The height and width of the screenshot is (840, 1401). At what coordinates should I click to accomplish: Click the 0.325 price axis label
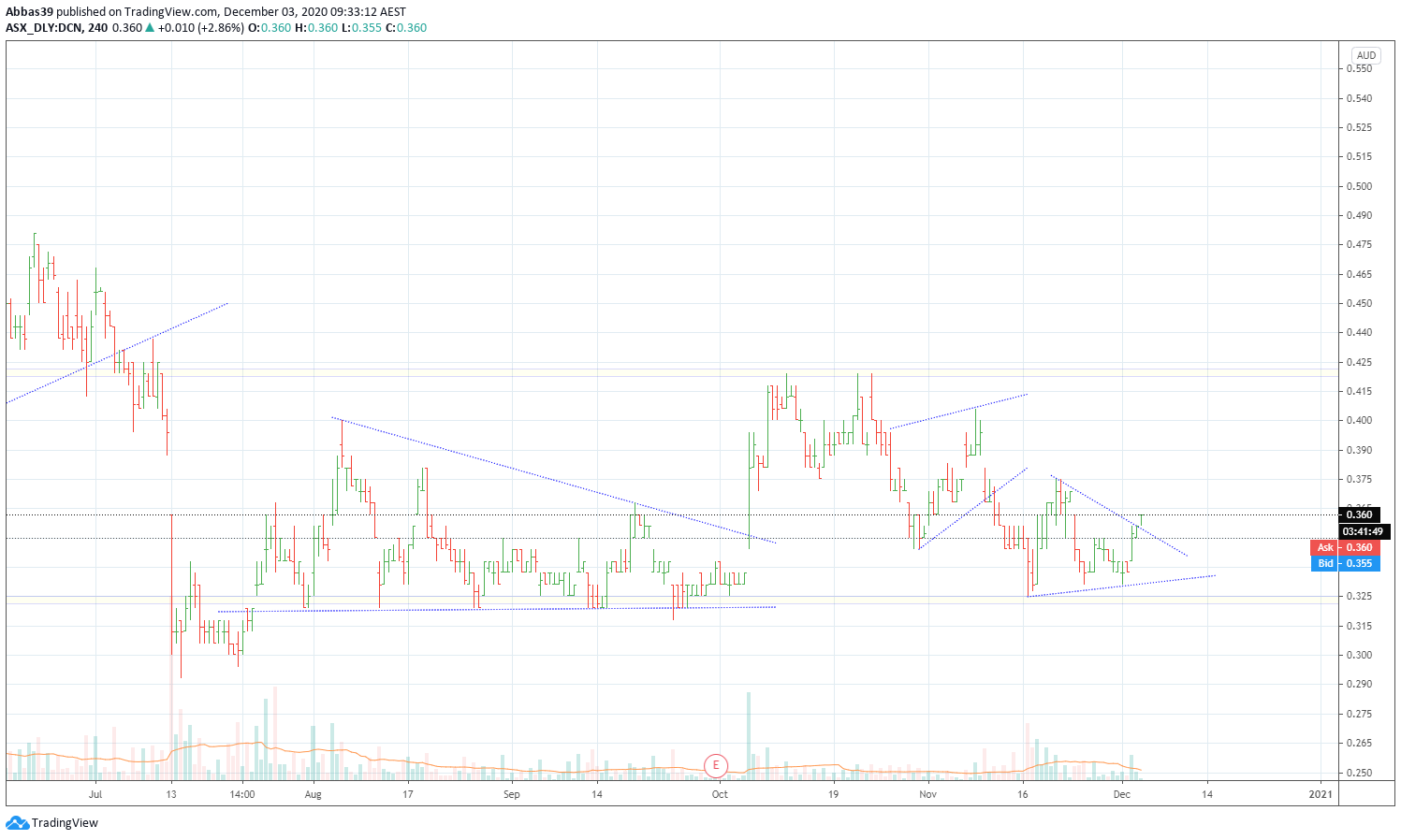[1359, 596]
